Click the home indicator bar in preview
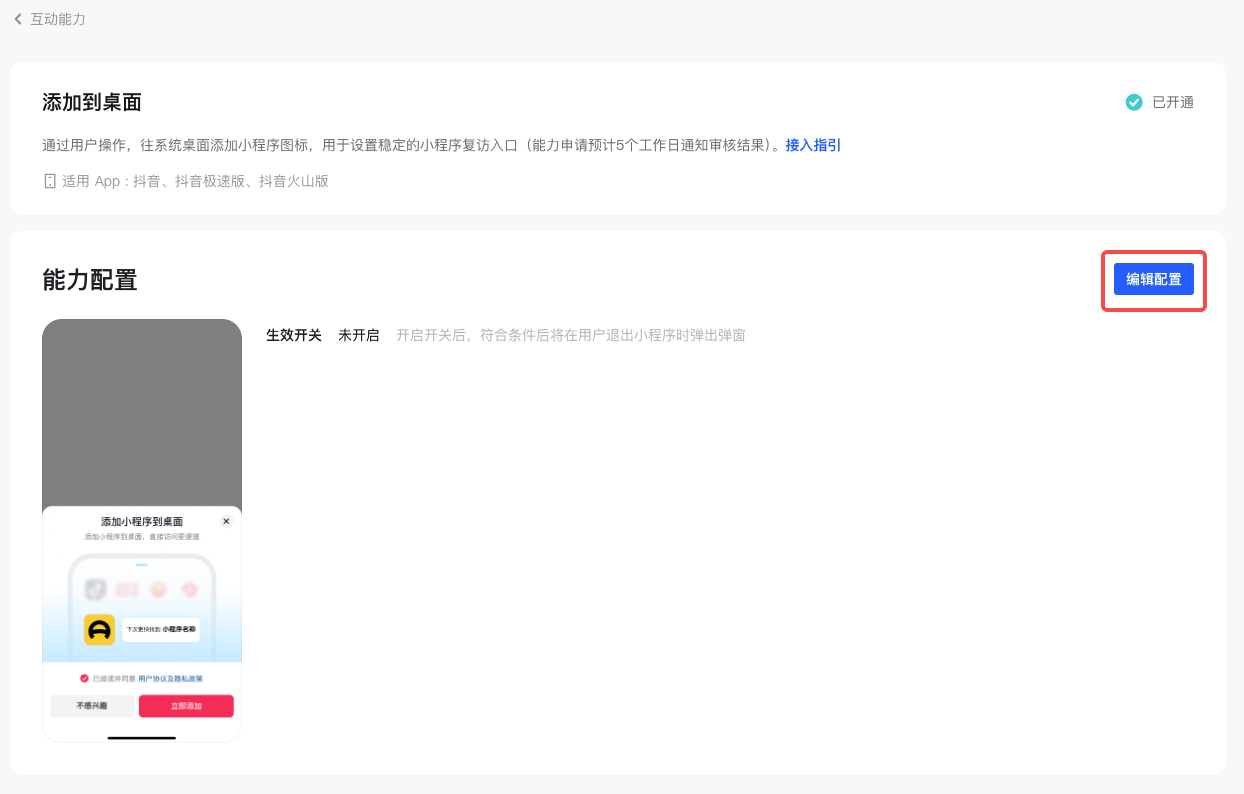 coord(142,738)
